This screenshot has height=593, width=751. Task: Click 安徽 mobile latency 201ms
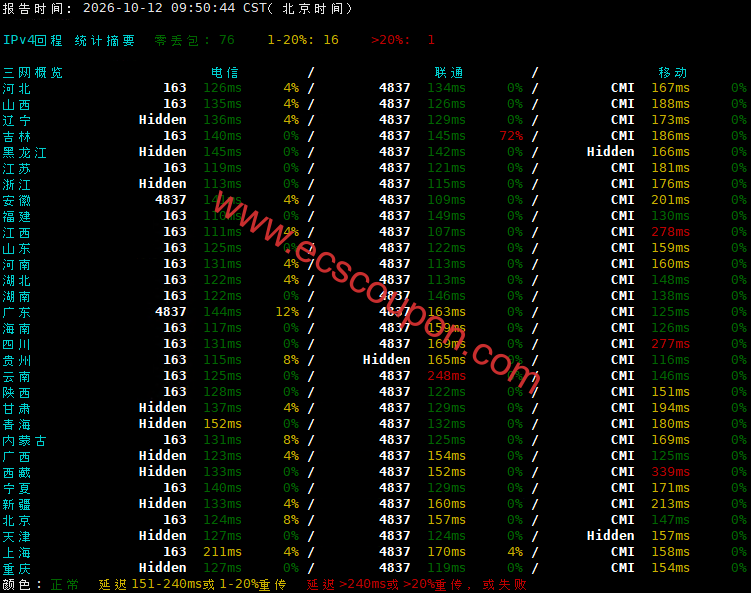coord(670,200)
